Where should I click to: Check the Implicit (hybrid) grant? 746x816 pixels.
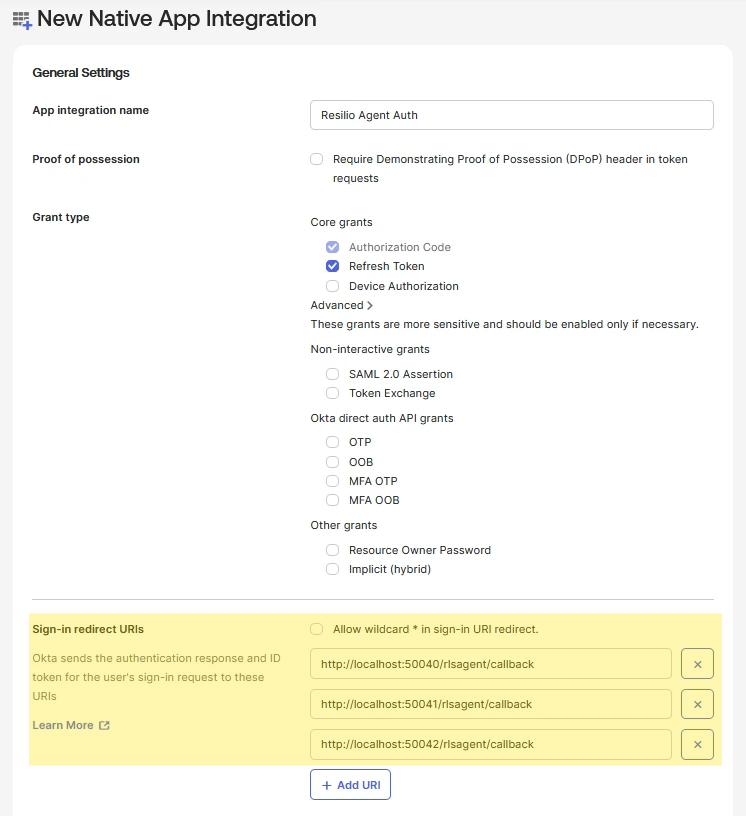332,569
